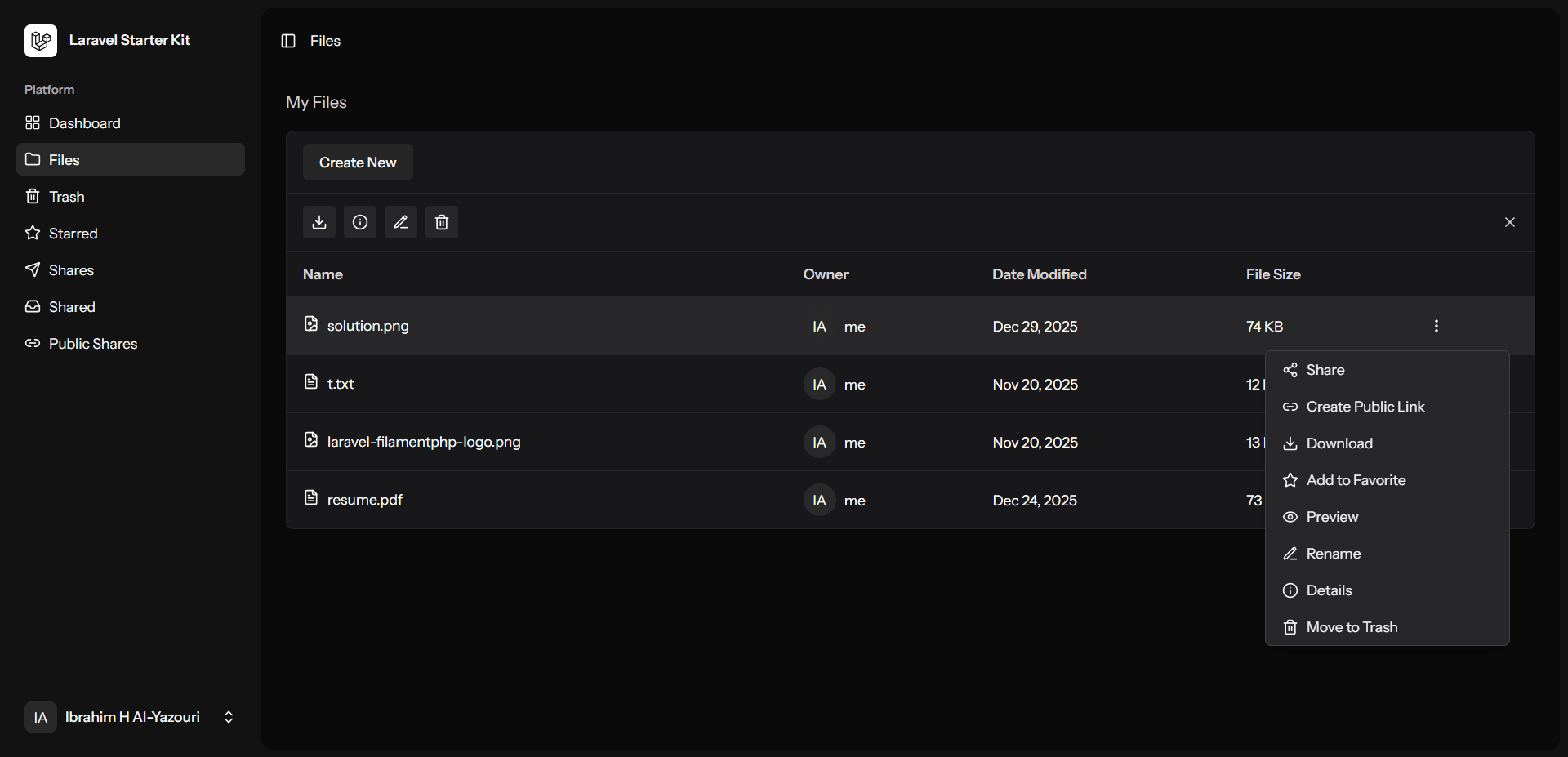Open Dashboard in the sidebar

point(131,122)
